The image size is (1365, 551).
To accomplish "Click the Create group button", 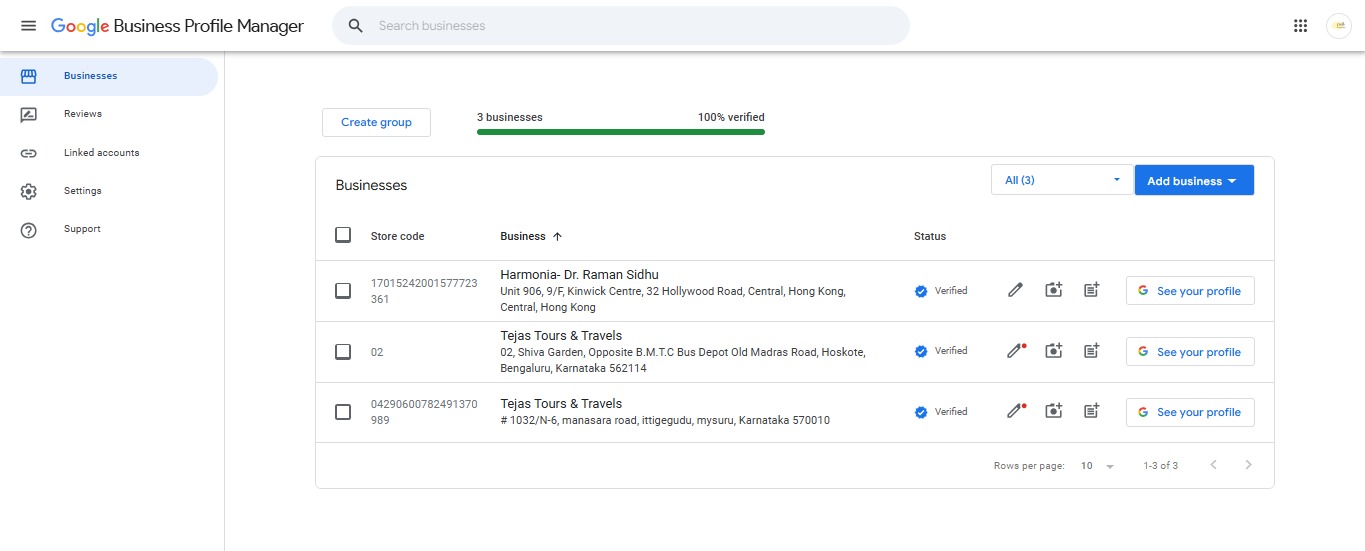I will (x=376, y=122).
